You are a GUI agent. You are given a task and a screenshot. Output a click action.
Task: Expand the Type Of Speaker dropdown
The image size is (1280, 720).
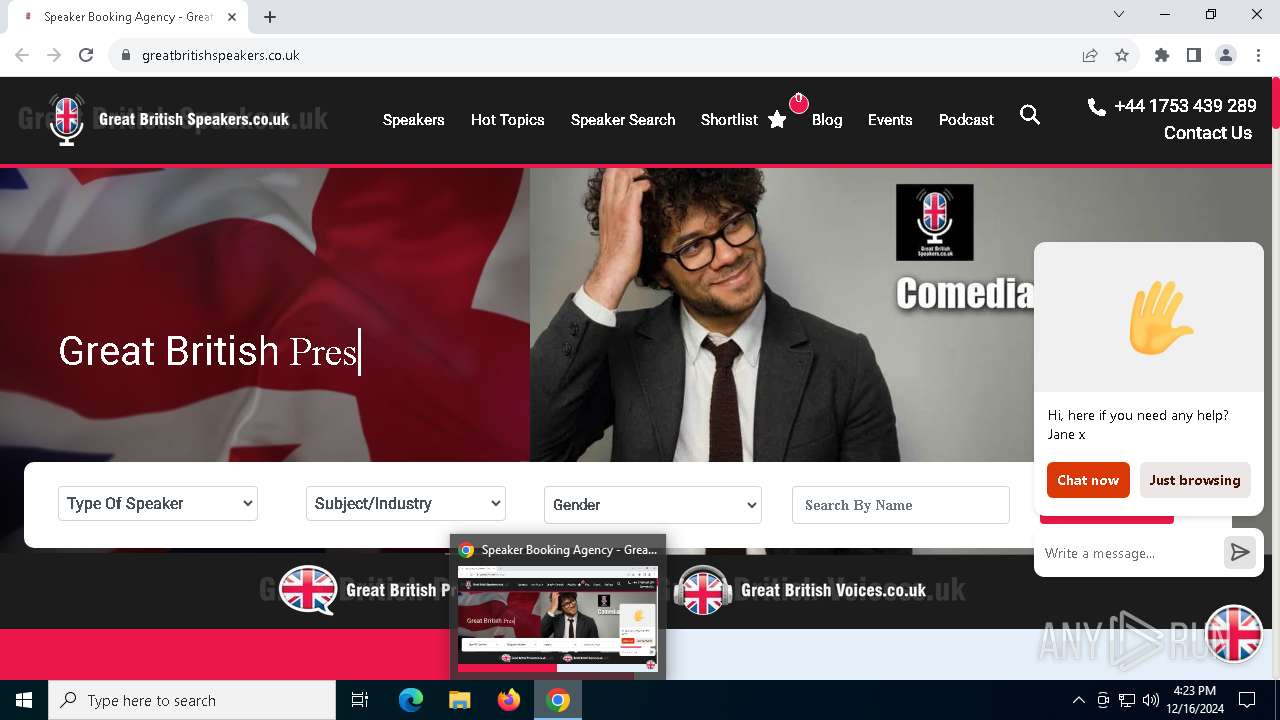coord(158,504)
